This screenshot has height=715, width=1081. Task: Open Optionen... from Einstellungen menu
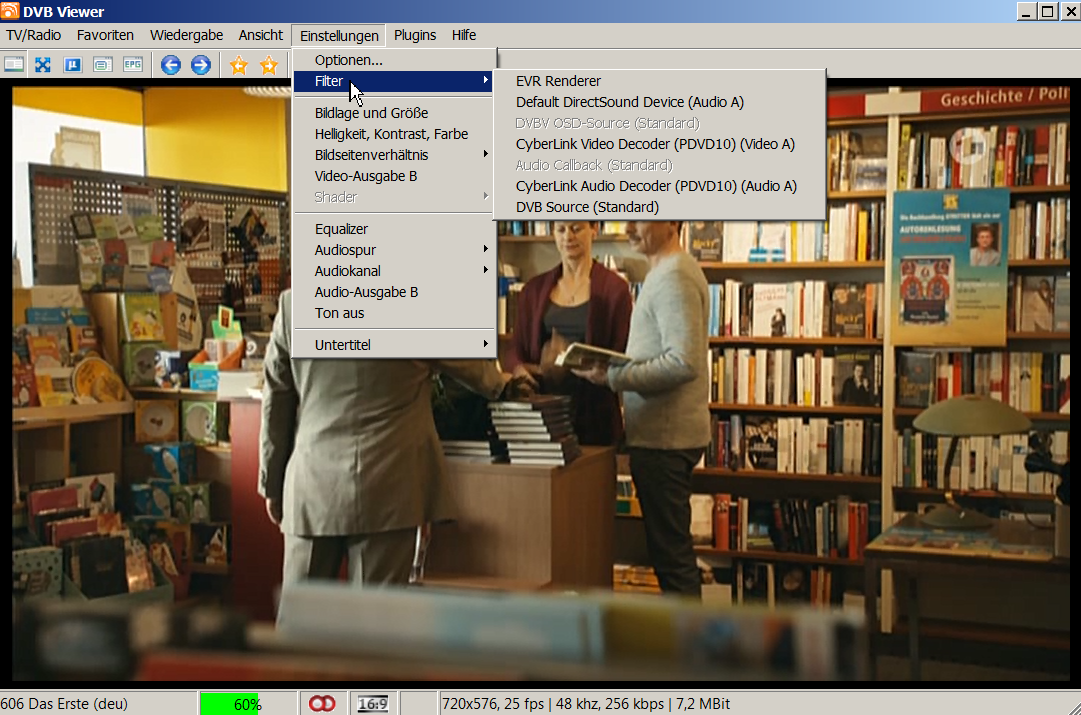348,60
